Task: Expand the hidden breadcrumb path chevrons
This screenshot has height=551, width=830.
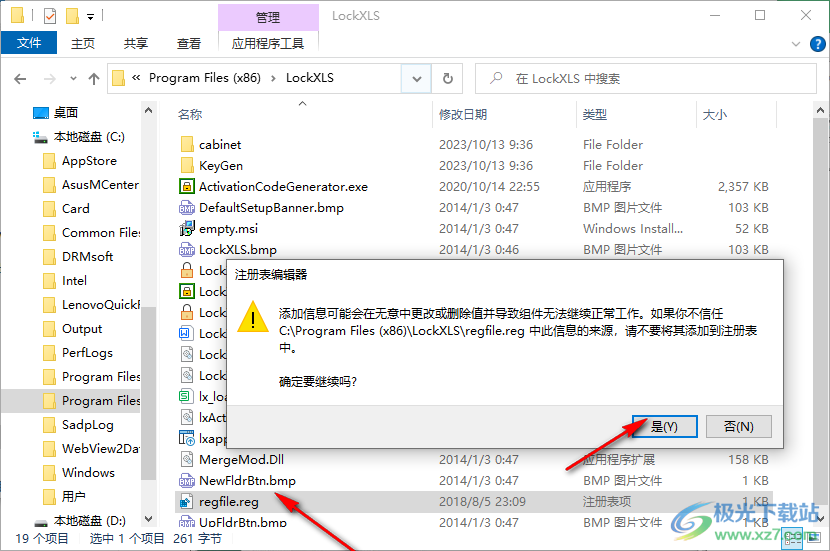Action: 136,78
